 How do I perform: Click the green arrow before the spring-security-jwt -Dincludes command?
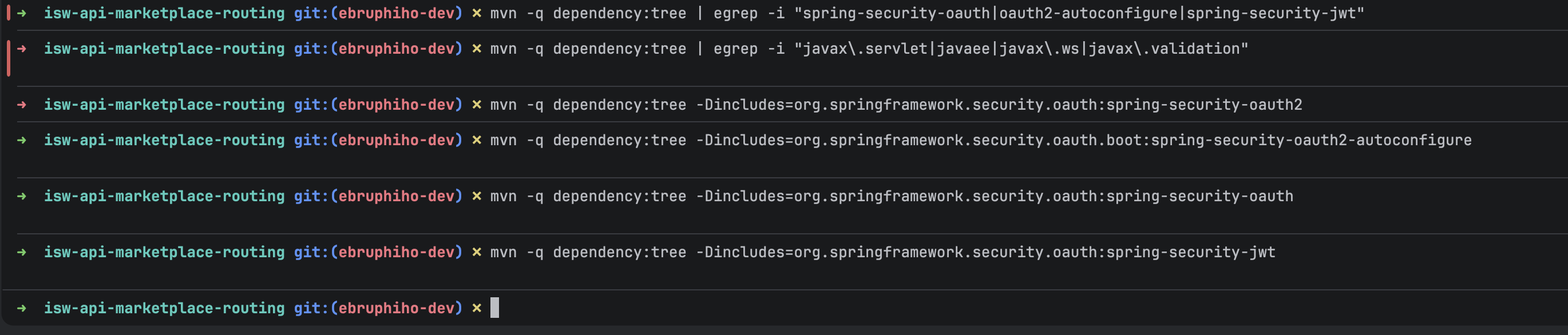pos(22,252)
